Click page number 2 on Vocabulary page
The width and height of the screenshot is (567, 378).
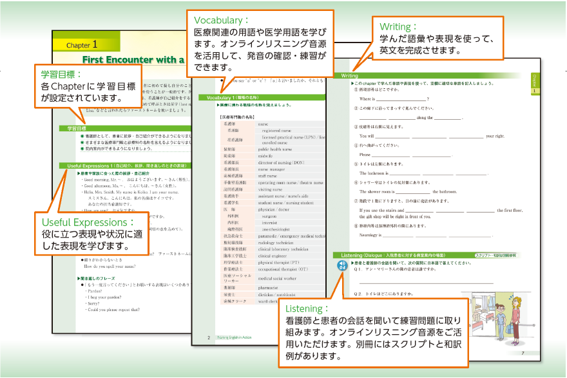click(x=209, y=337)
